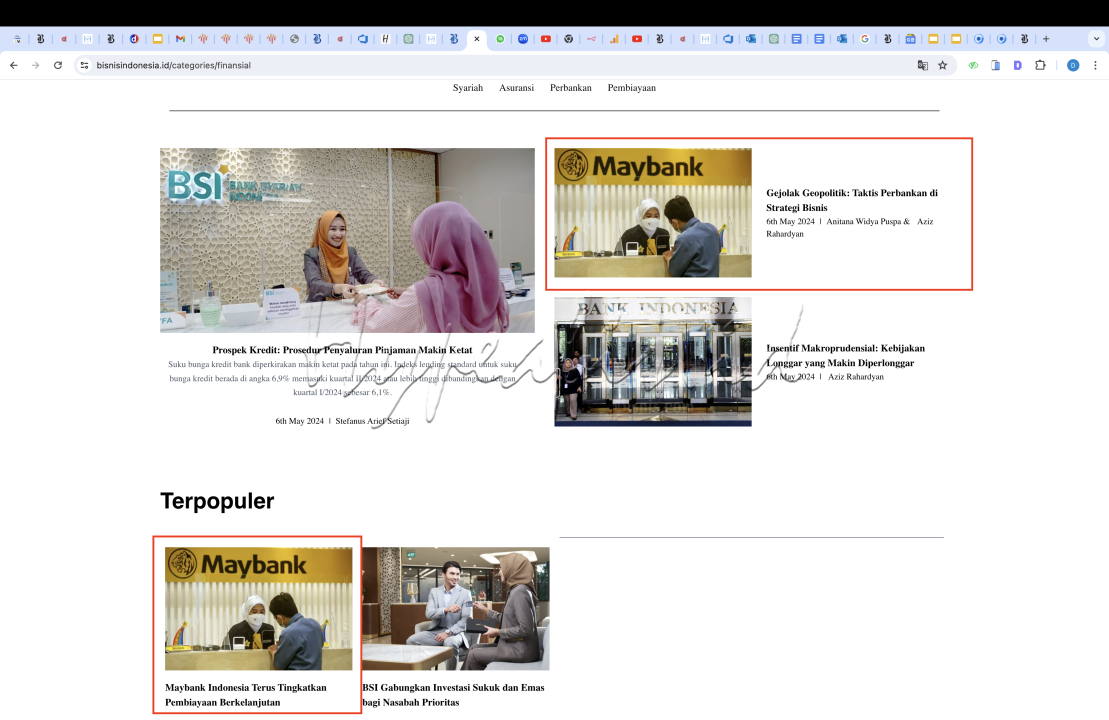Switch to the tab with H favicon
Viewport: 1109px width, 720px height.
pos(385,39)
